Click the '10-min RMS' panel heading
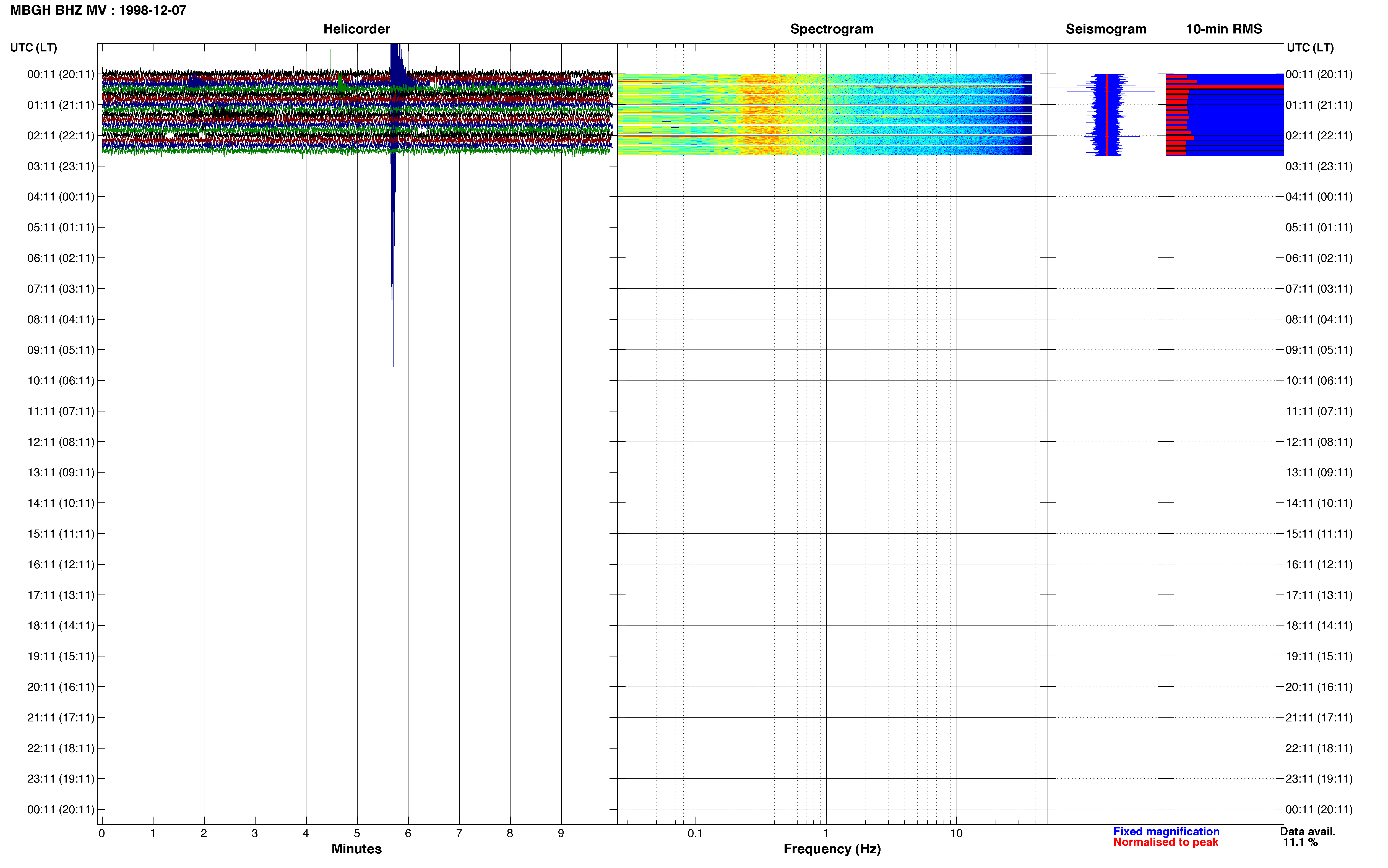The width and height of the screenshot is (1388, 868). tap(1224, 29)
